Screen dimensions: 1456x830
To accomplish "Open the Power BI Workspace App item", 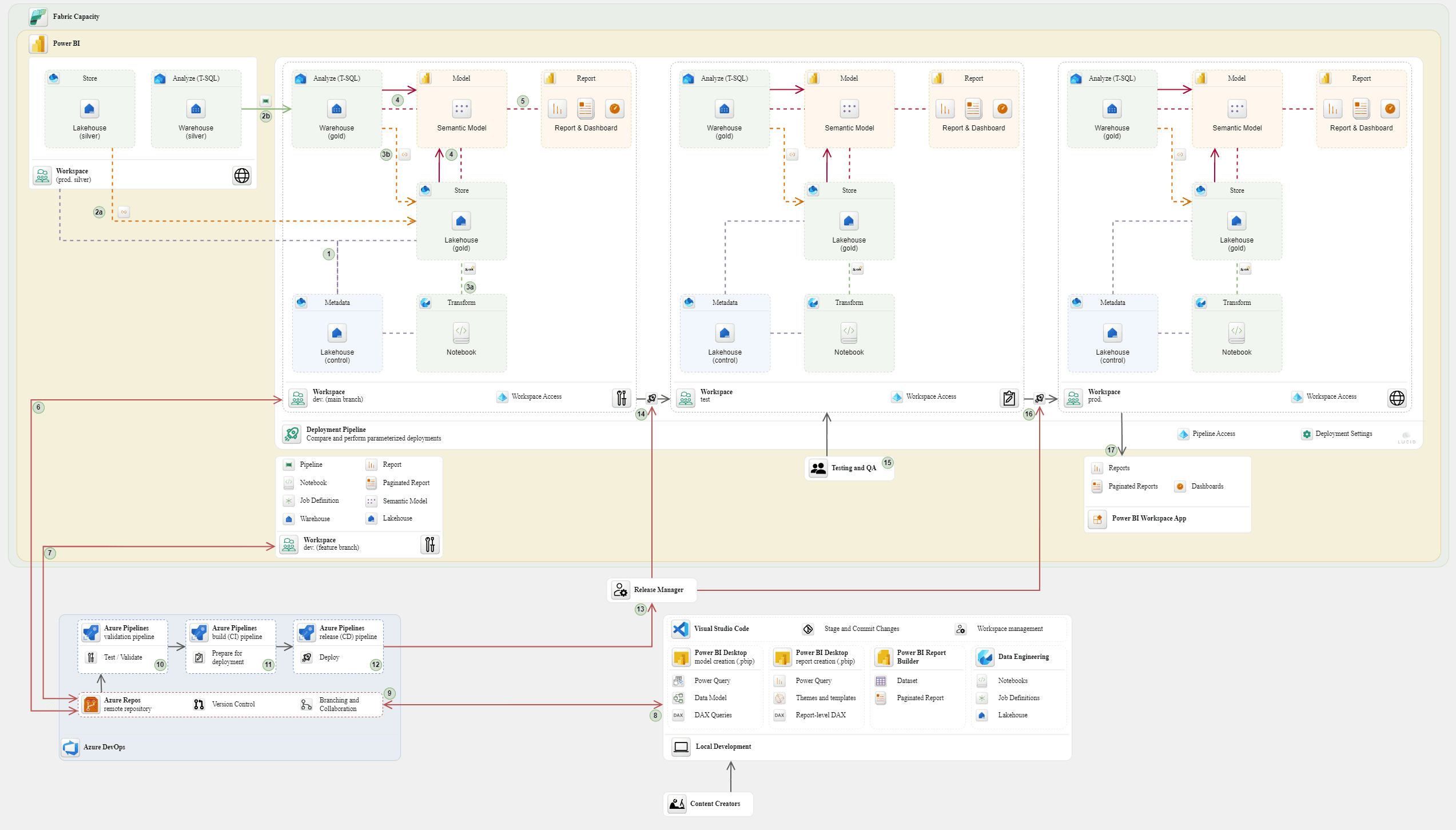I will [x=1097, y=518].
